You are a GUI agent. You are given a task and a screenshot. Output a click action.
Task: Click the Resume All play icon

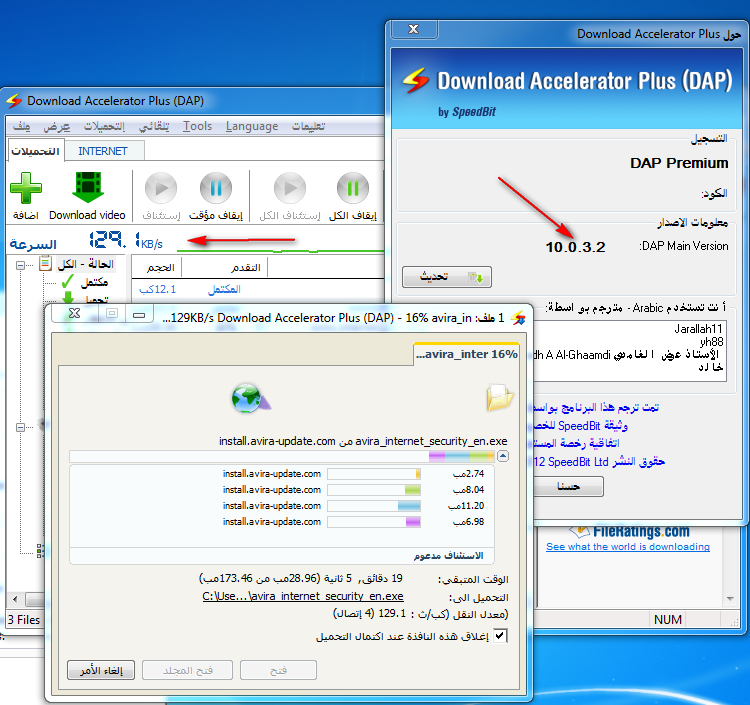click(x=290, y=188)
